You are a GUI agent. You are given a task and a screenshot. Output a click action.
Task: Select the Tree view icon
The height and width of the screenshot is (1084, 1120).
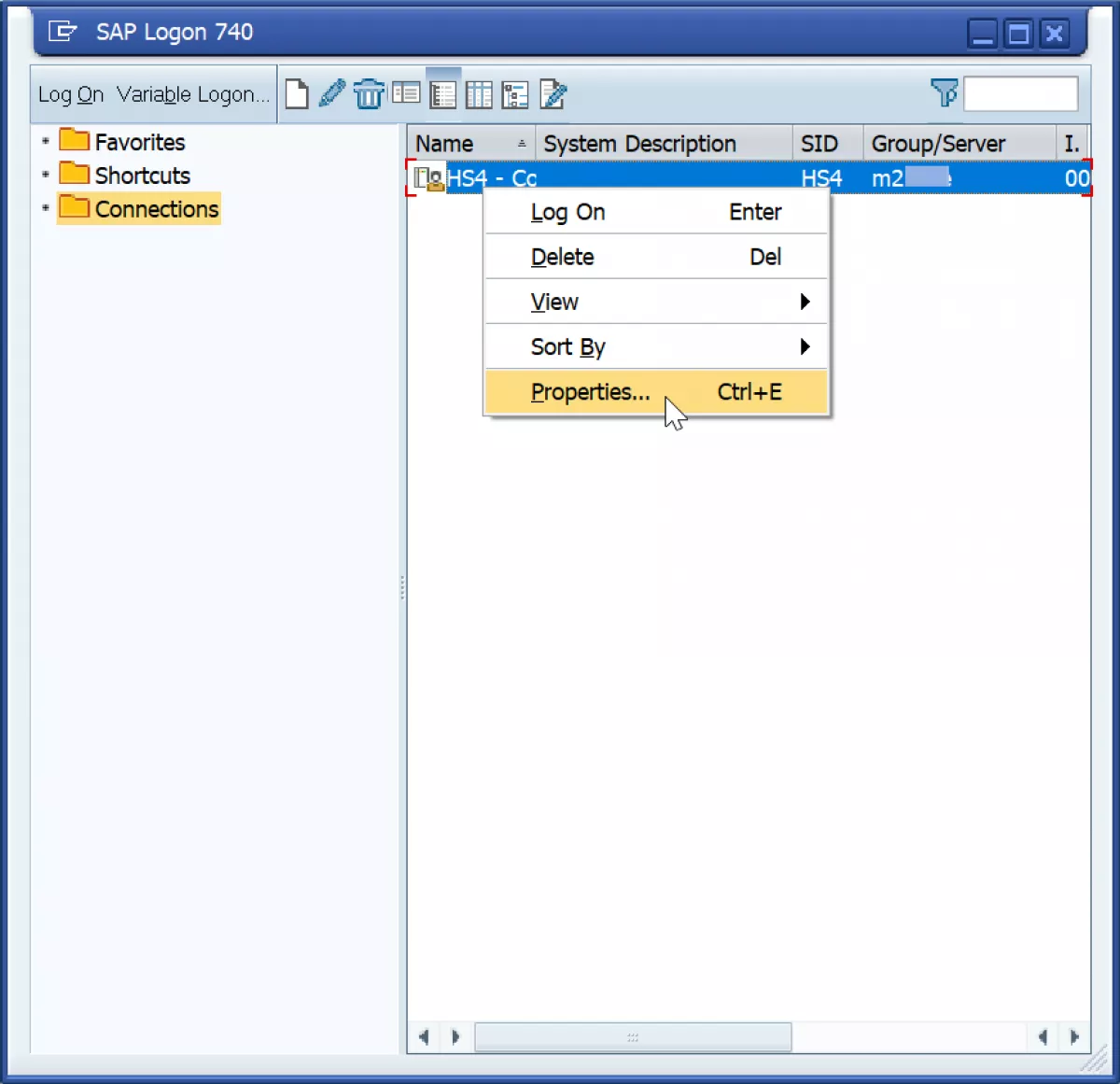tap(515, 94)
